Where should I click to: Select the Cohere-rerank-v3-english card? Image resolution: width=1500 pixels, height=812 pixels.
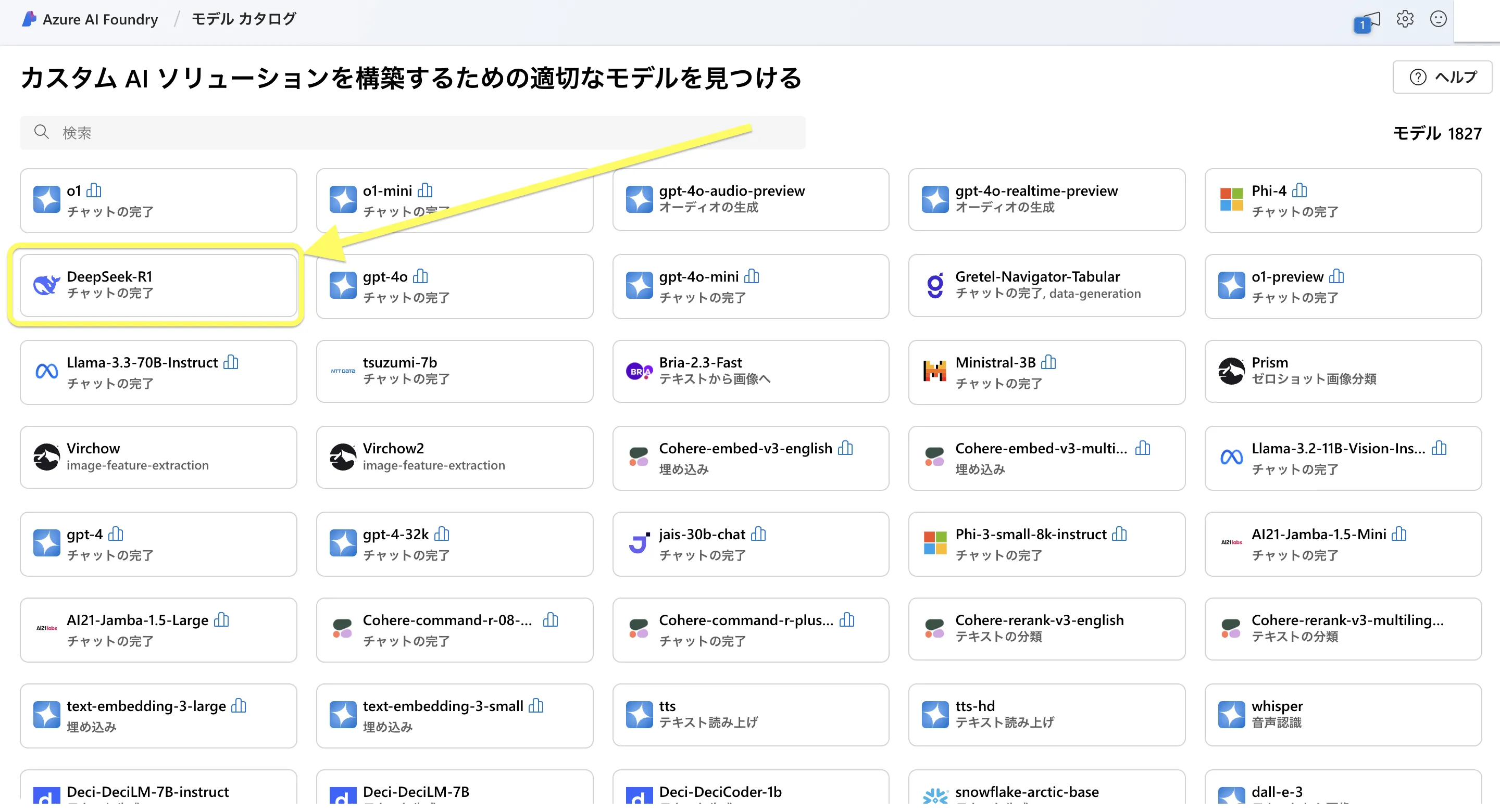pos(1046,629)
